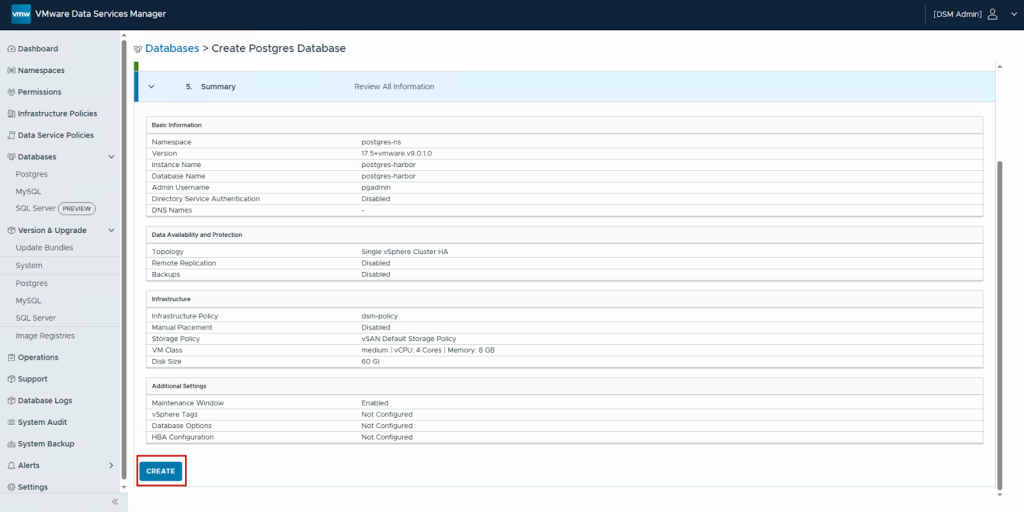Click the breadcrumb database icon

click(138, 49)
